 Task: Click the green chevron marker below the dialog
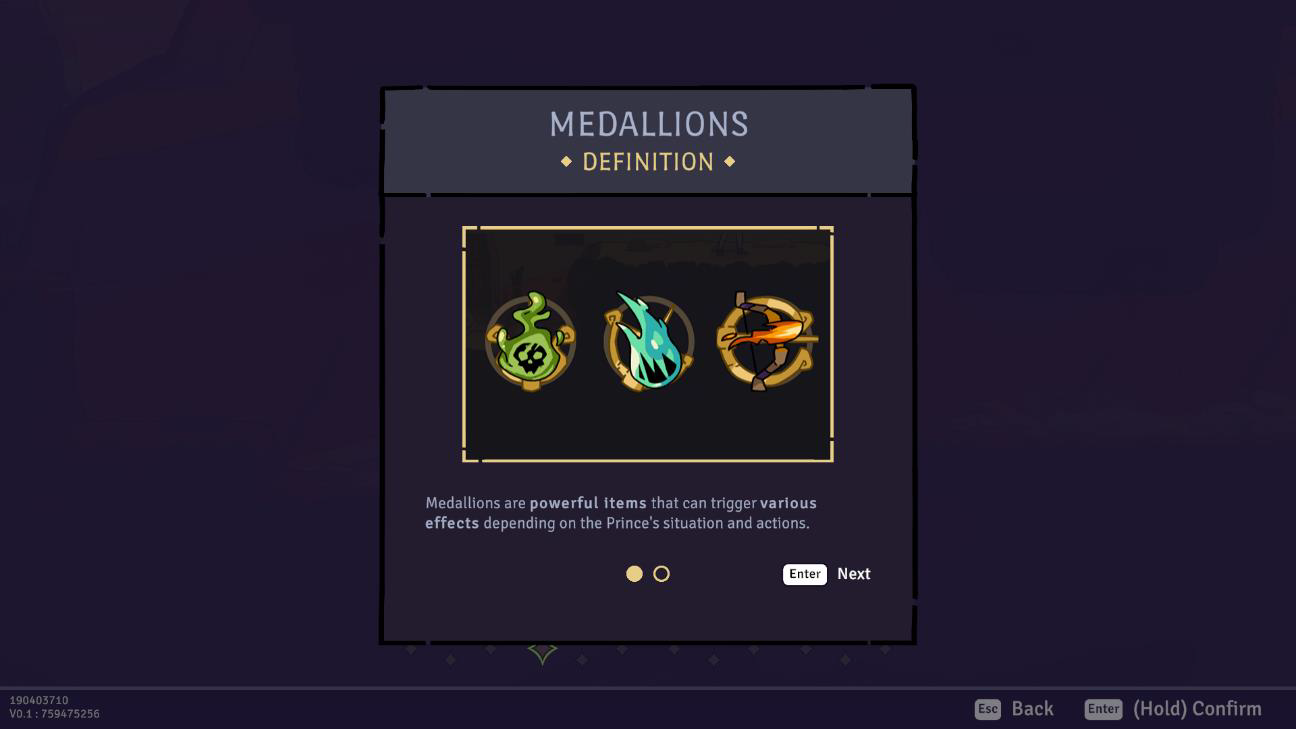coord(542,654)
